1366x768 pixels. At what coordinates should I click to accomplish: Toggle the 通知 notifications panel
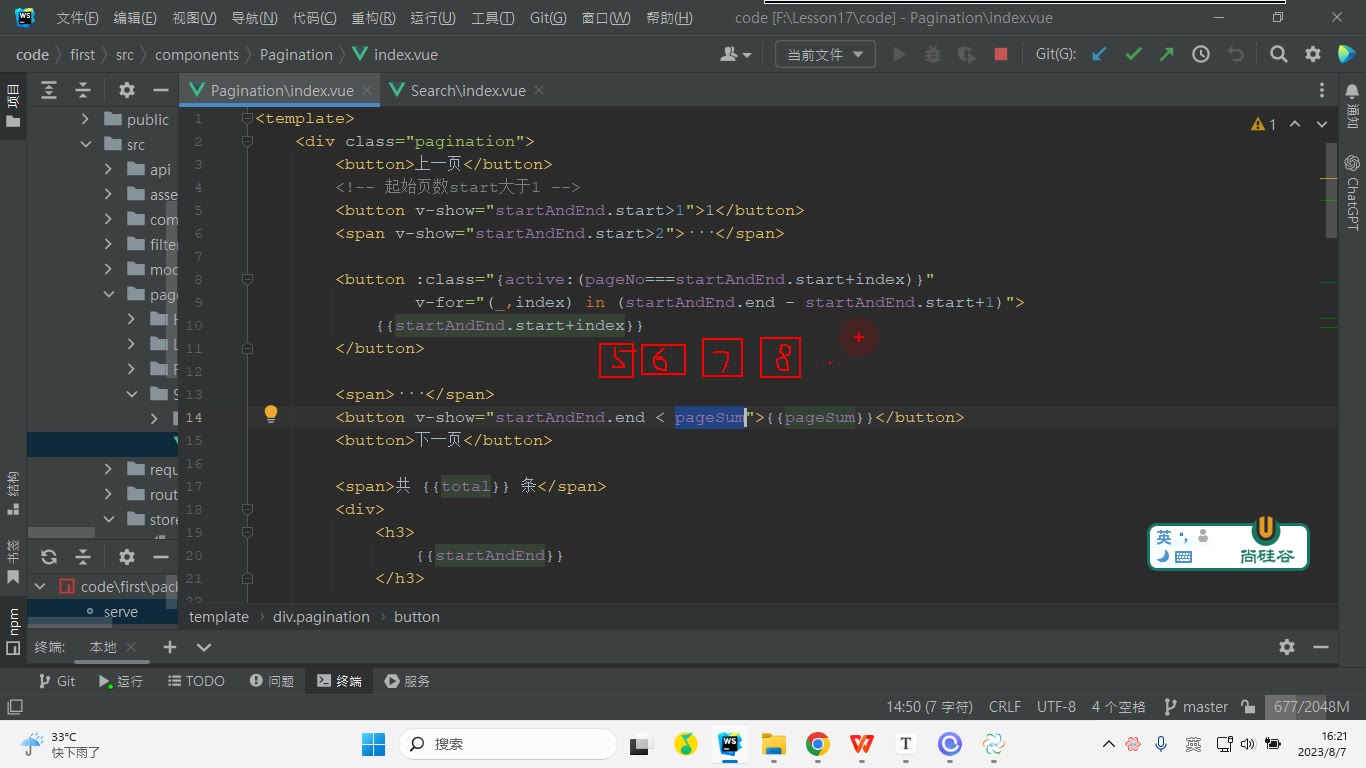coord(1352,107)
